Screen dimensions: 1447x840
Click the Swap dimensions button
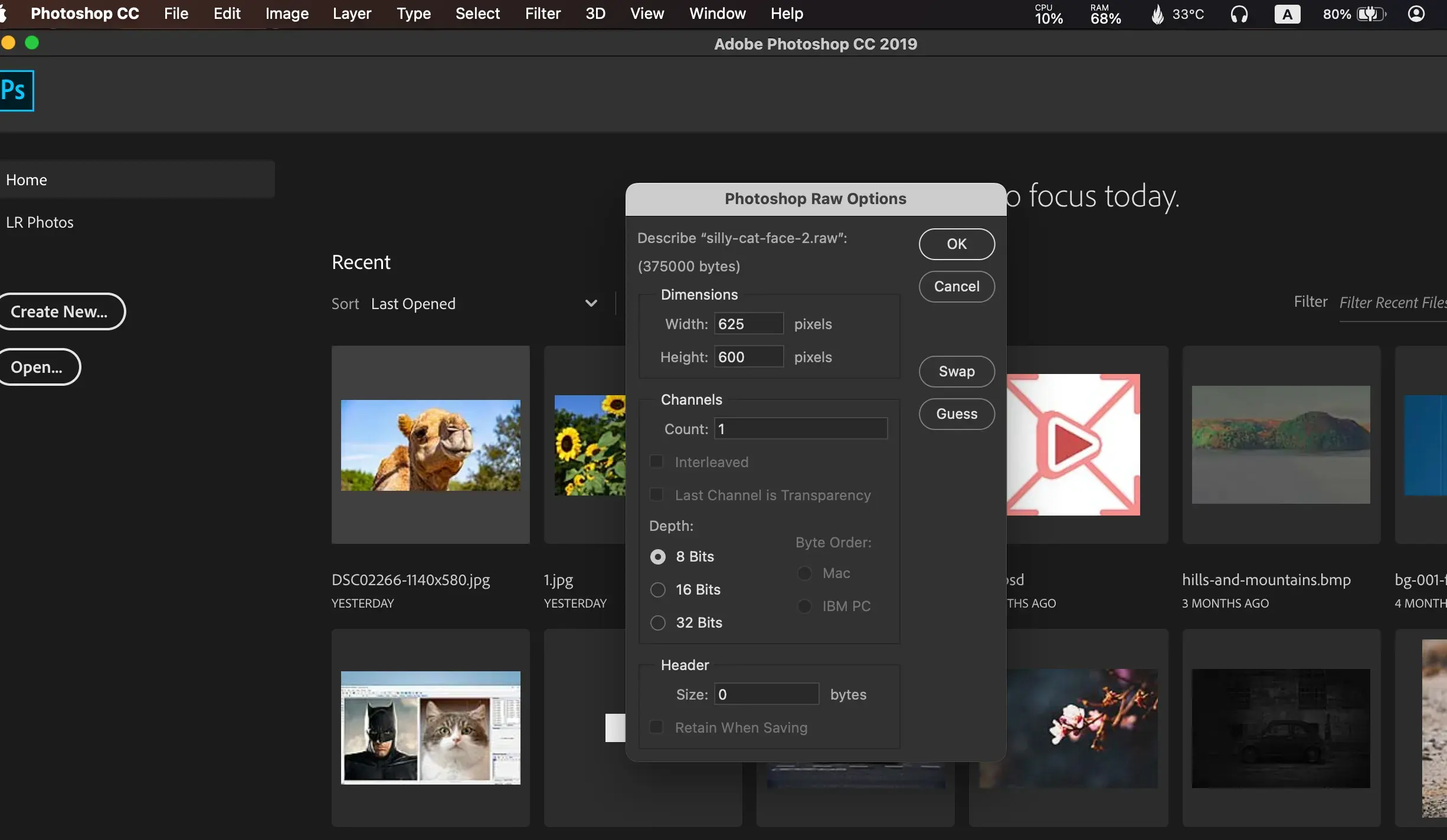coord(957,372)
